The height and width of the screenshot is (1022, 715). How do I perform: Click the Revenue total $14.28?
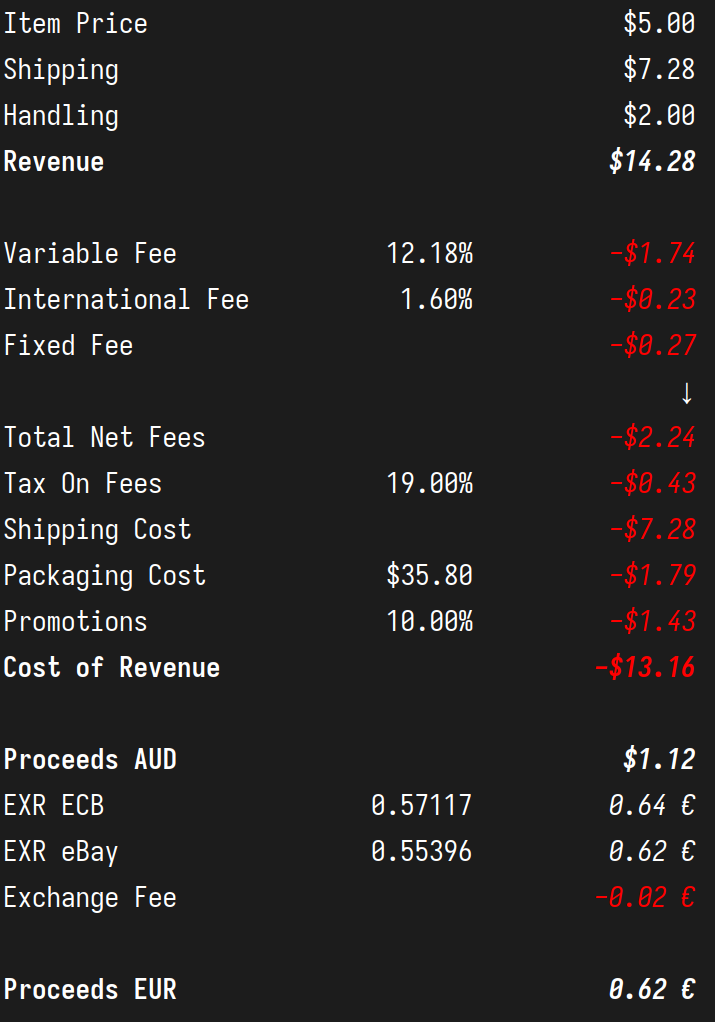(x=651, y=162)
